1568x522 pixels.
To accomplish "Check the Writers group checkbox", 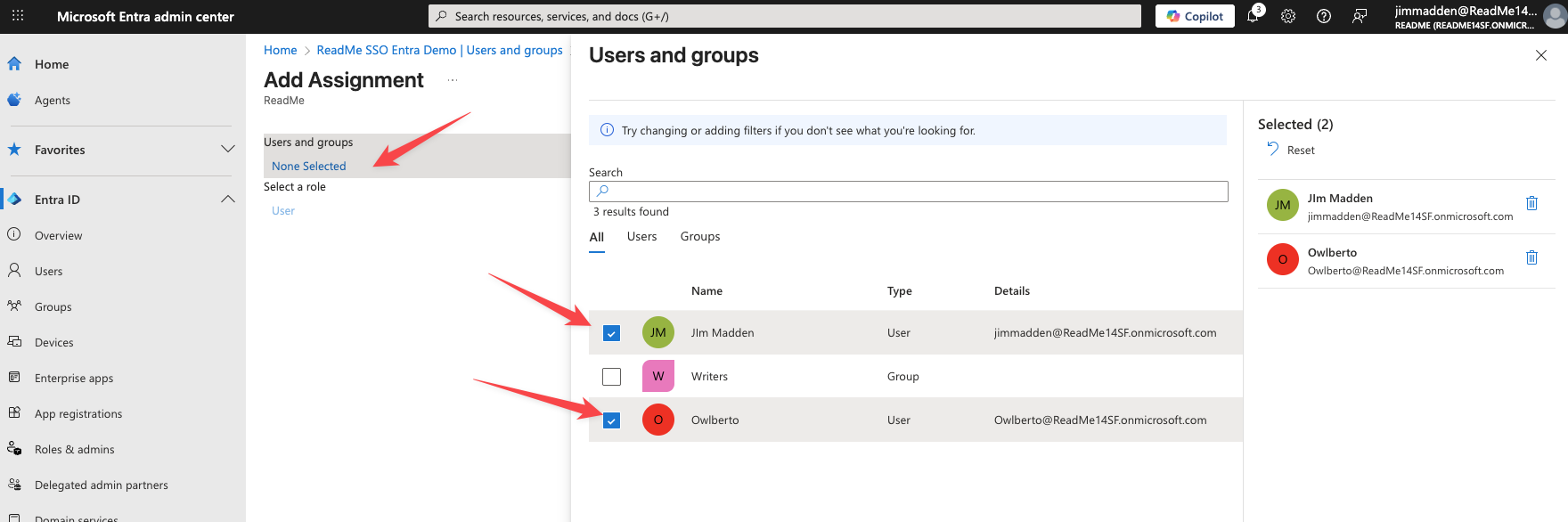I will (x=611, y=377).
